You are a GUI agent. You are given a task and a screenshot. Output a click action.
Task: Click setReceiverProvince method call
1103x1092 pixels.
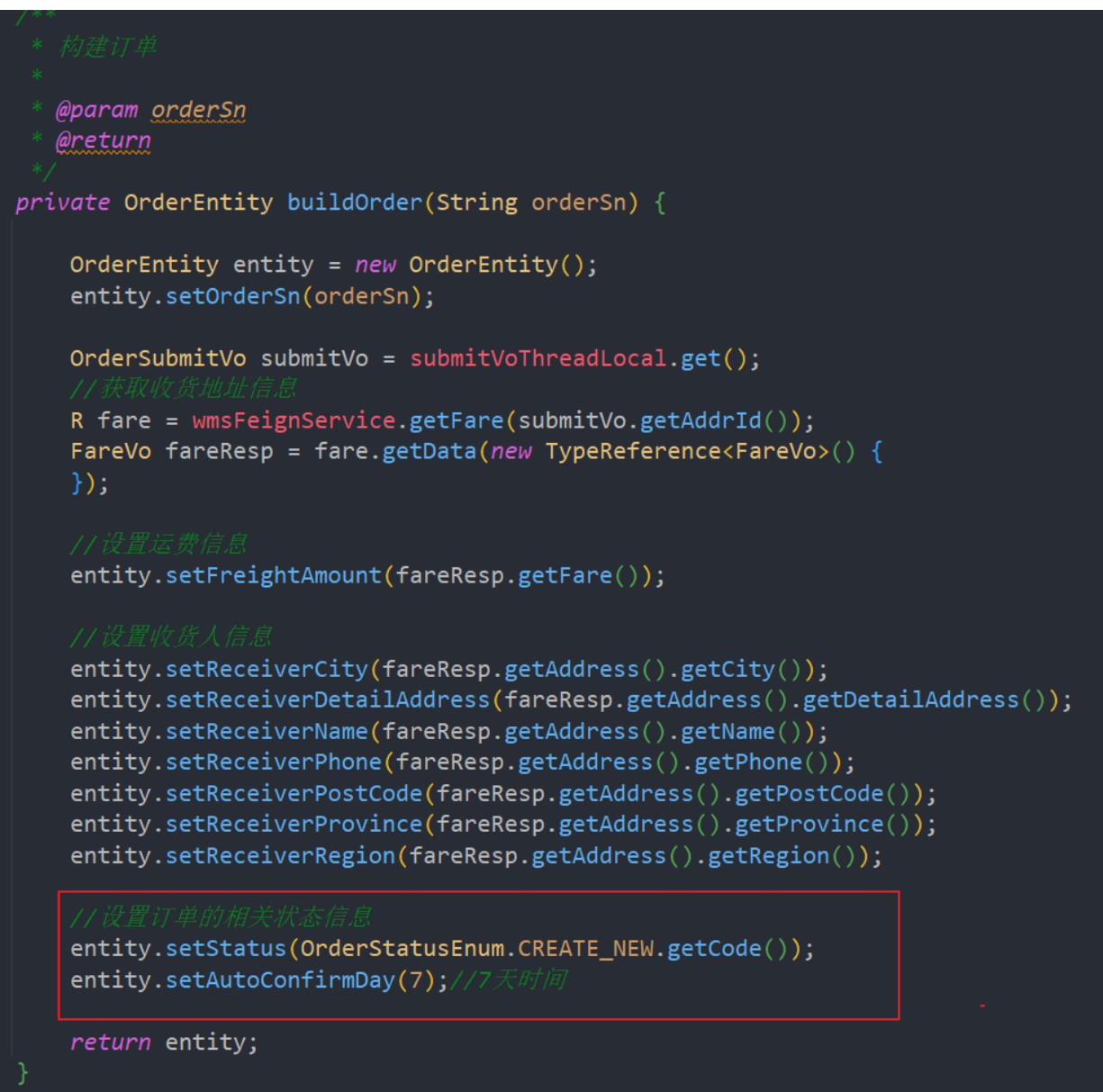(x=294, y=824)
